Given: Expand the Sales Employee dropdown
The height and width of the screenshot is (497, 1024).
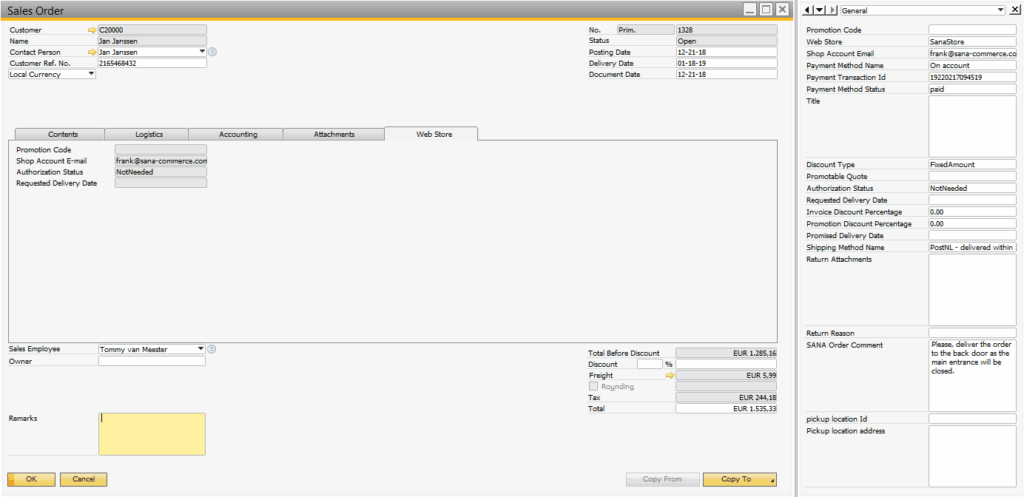Looking at the screenshot, I should point(201,349).
